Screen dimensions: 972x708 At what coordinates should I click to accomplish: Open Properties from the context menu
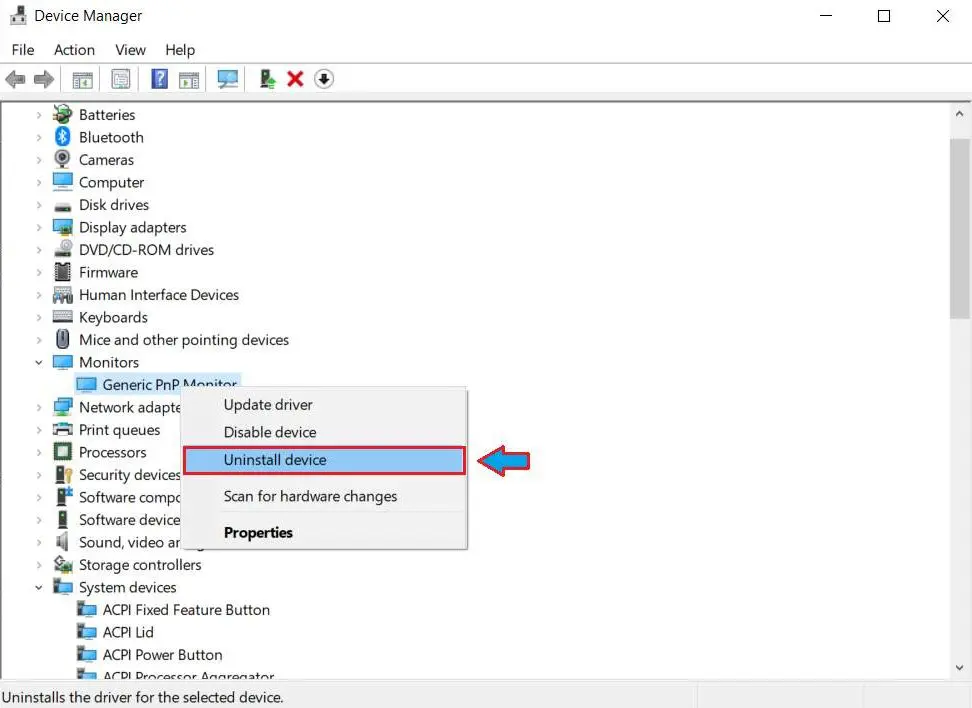[x=324, y=533]
